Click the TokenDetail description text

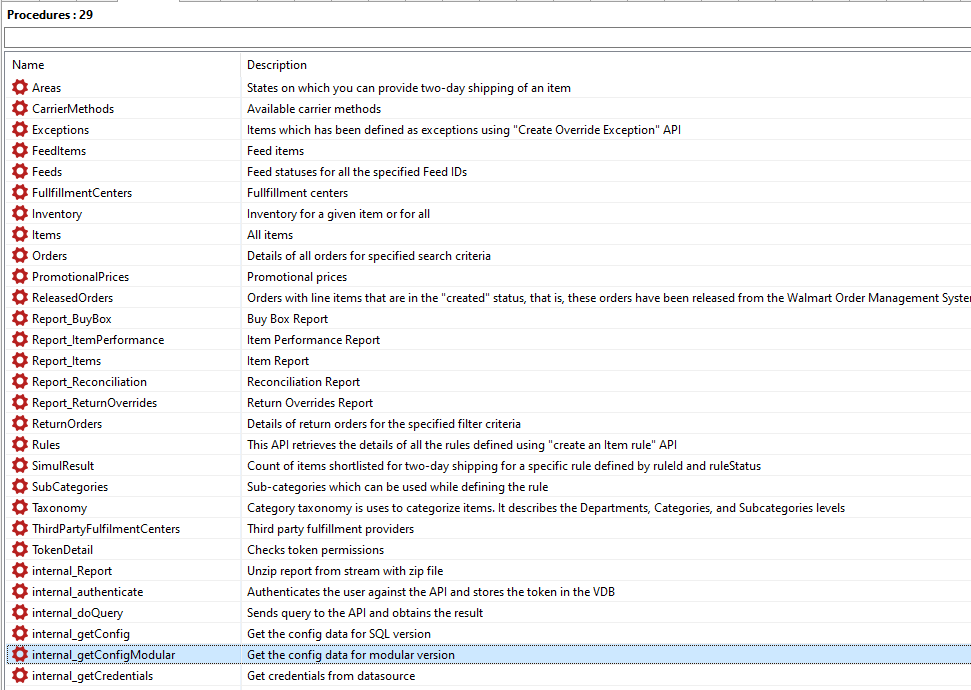click(x=315, y=550)
